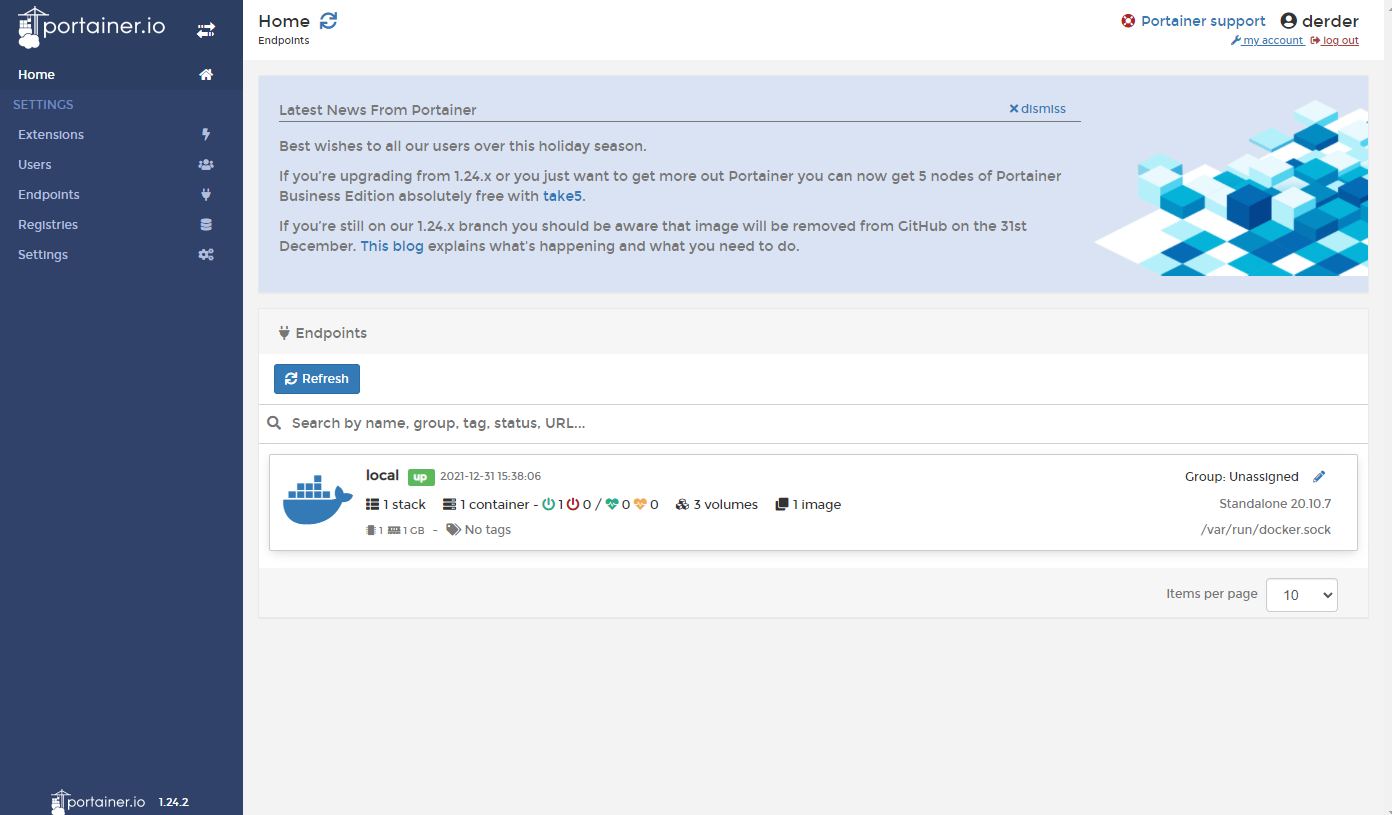The image size is (1392, 815).
Task: Open Extensions in the sidebar menu
Action: 121,135
